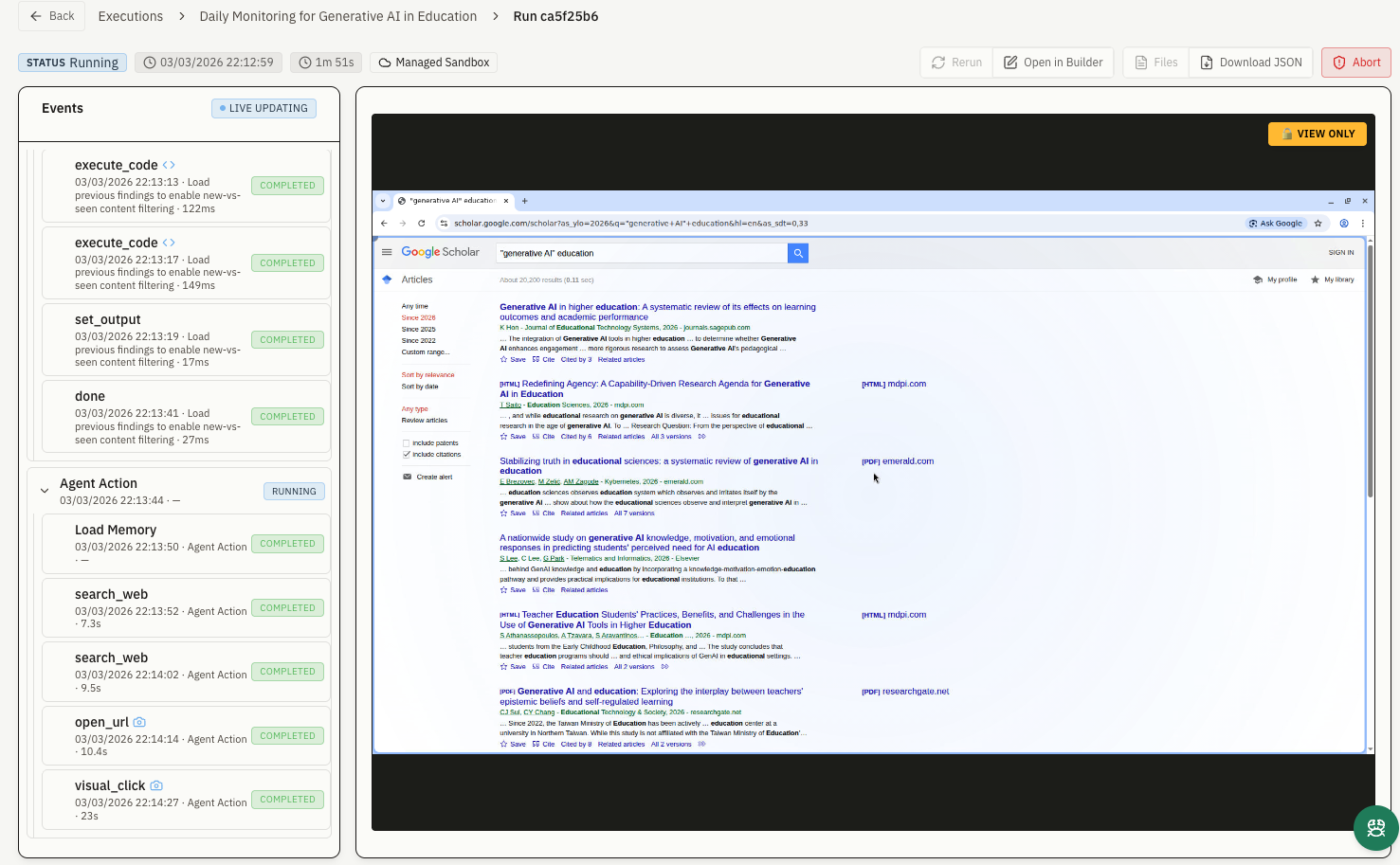Open the Google Scholar hamburger menu
Image resolution: width=1400 pixels, height=865 pixels.
pyautogui.click(x=387, y=253)
